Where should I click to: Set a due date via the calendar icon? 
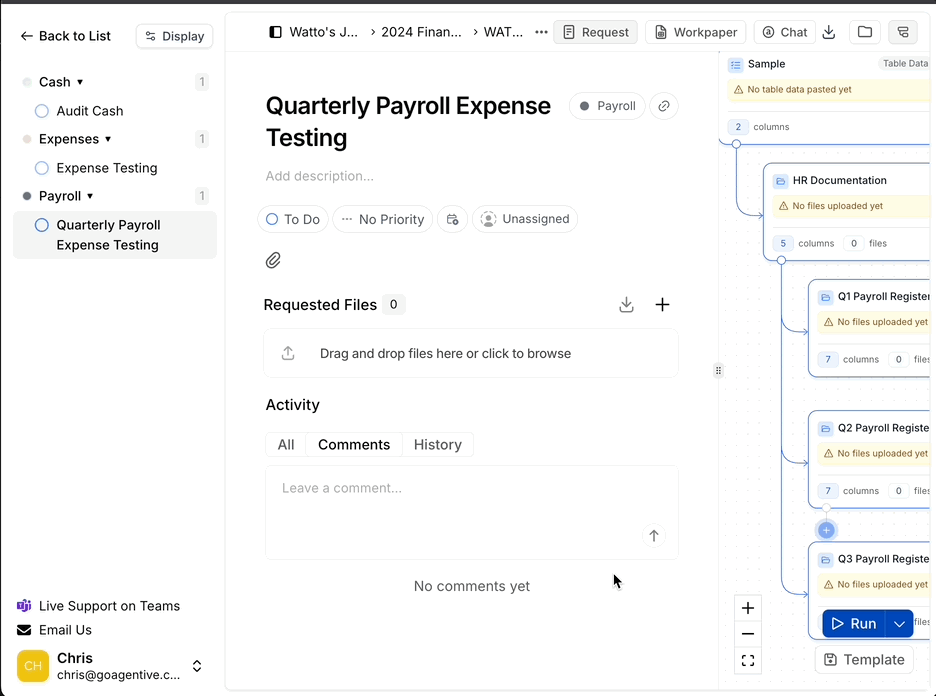pos(452,218)
